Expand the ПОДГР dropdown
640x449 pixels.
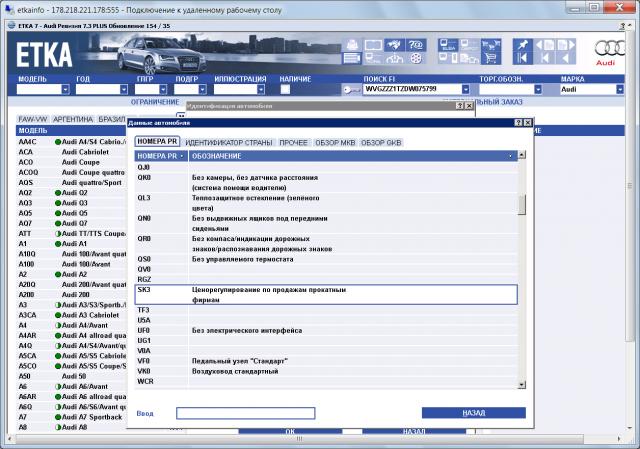(x=202, y=89)
